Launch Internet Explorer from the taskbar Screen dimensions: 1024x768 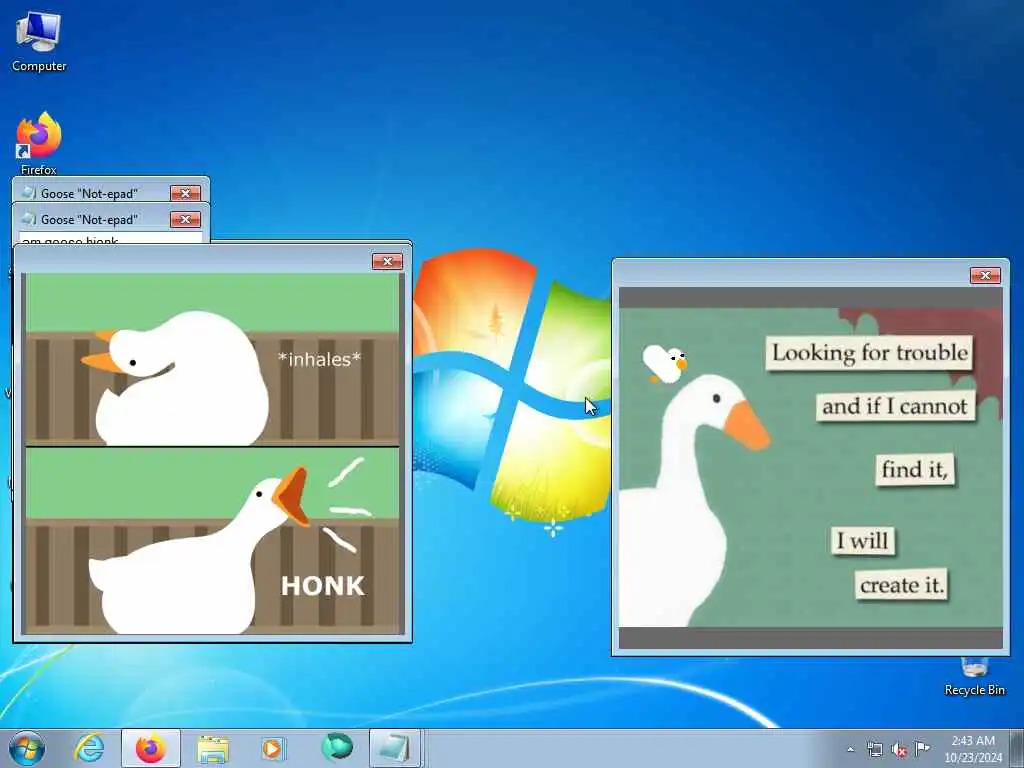point(89,748)
